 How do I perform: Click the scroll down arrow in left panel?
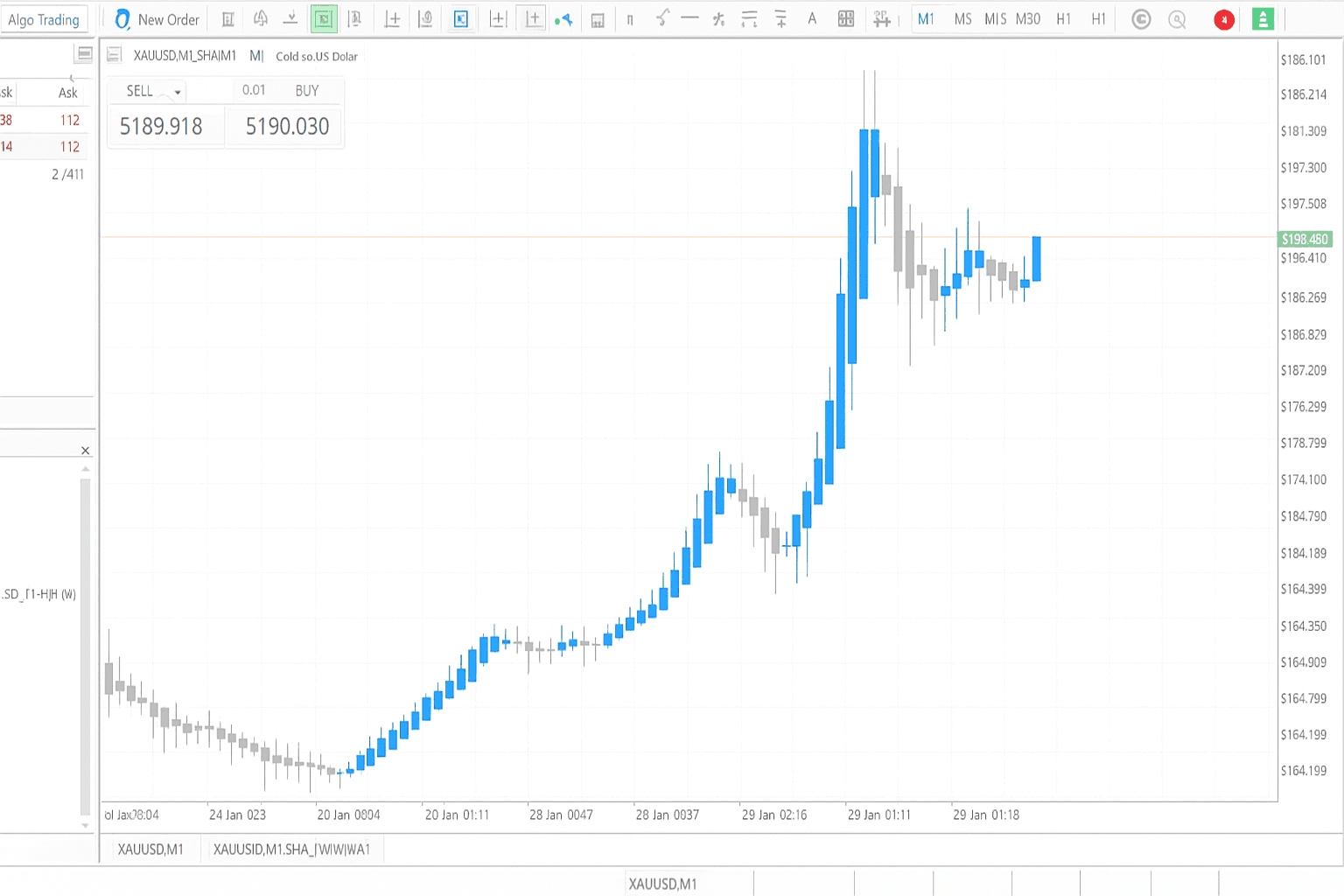85,825
